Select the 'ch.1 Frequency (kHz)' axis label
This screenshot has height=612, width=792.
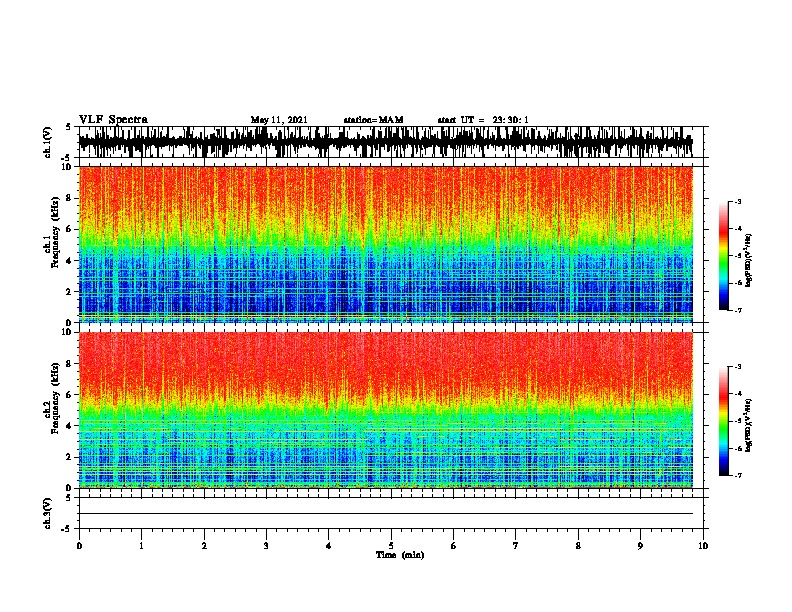tap(51, 233)
